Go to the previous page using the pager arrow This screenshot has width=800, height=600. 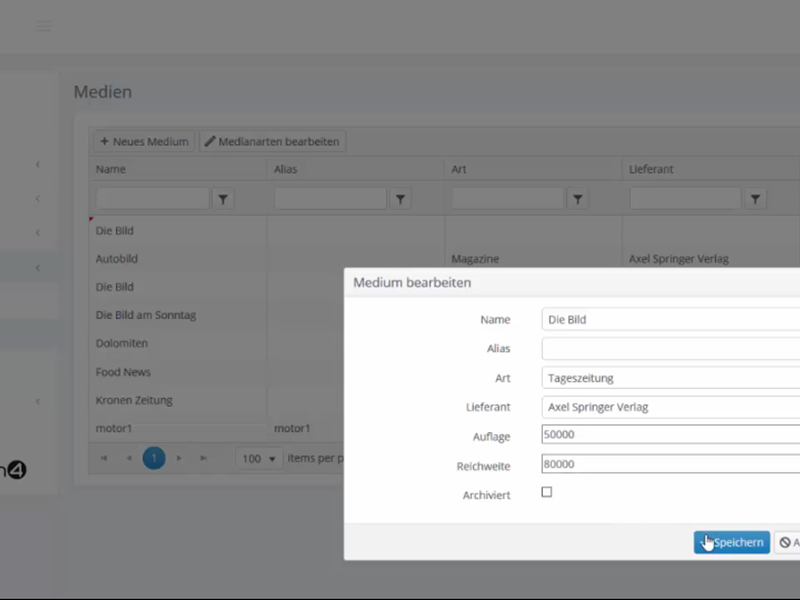tap(128, 458)
